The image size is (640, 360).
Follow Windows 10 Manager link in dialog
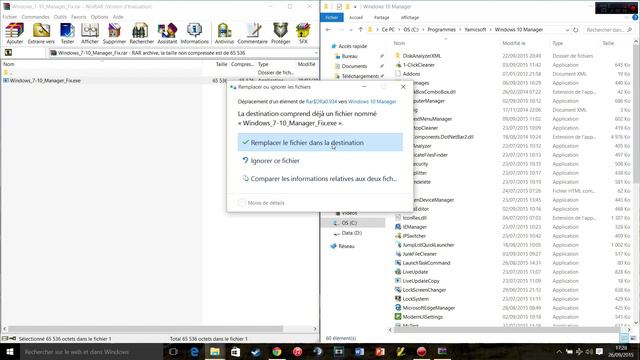[372, 102]
